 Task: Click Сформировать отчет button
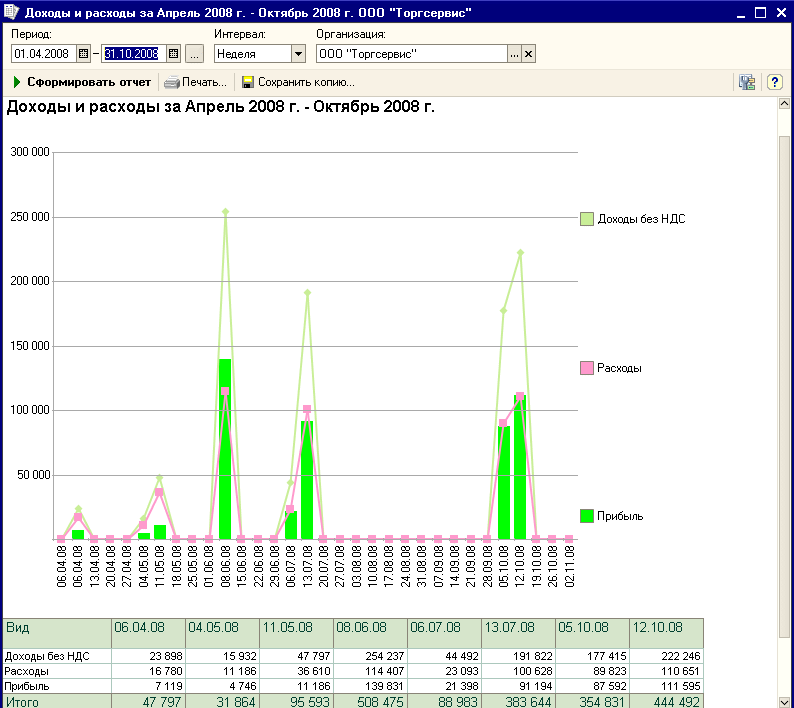[x=82, y=82]
